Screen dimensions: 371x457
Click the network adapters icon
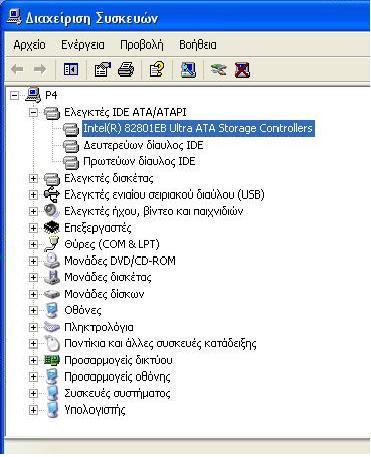(x=52, y=360)
